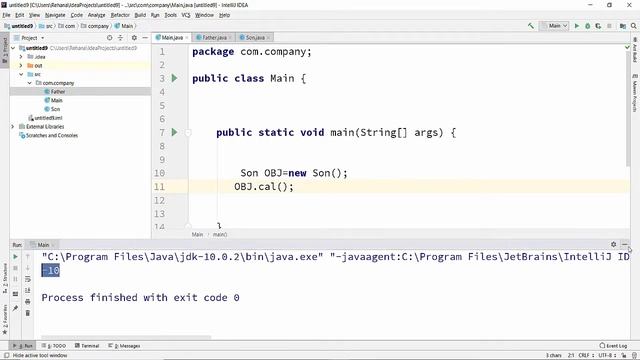Open the Messages tool window
The height and width of the screenshot is (360, 640).
tap(124, 346)
